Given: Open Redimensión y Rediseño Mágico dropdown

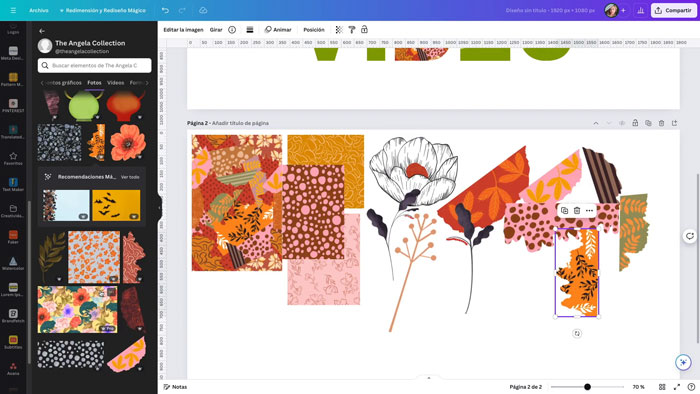Looking at the screenshot, I should point(103,10).
